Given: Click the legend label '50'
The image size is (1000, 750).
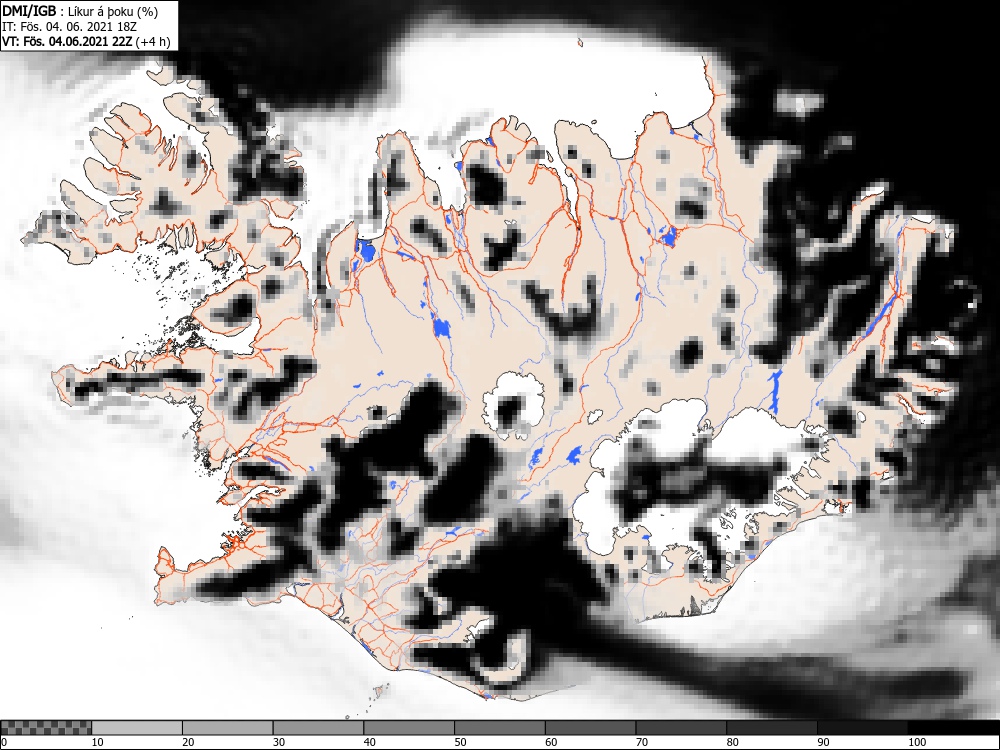Looking at the screenshot, I should tap(460, 742).
